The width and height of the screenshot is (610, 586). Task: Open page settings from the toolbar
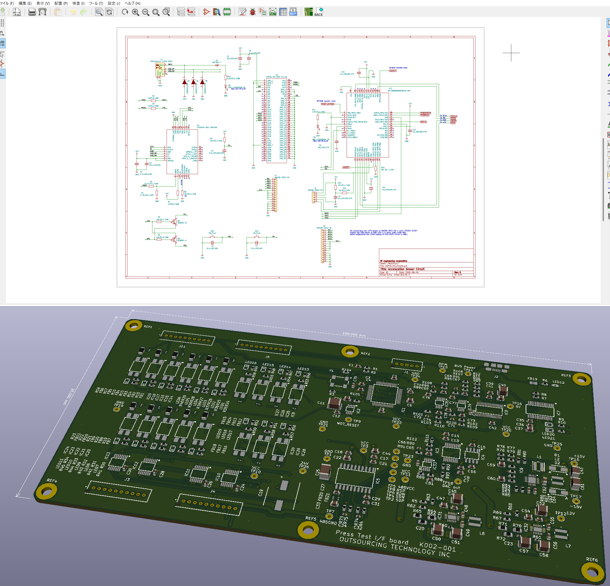[x=17, y=12]
